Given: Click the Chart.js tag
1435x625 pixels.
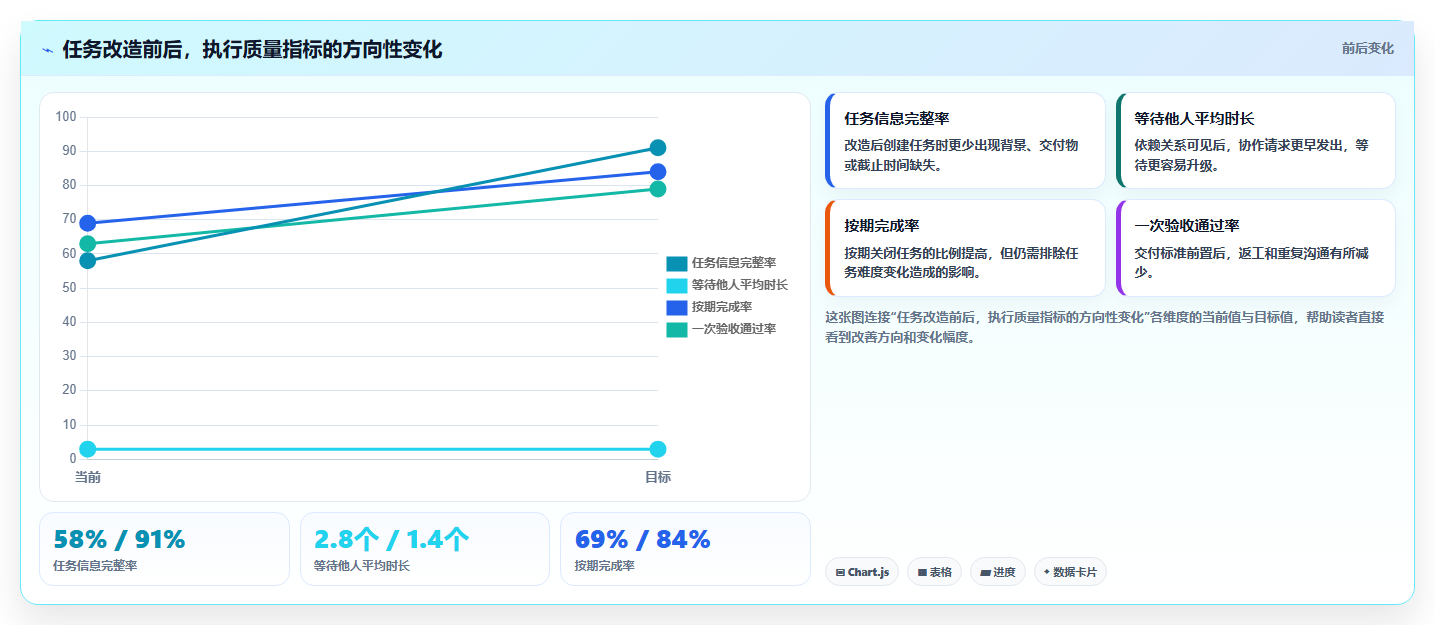Looking at the screenshot, I should pyautogui.click(x=862, y=572).
